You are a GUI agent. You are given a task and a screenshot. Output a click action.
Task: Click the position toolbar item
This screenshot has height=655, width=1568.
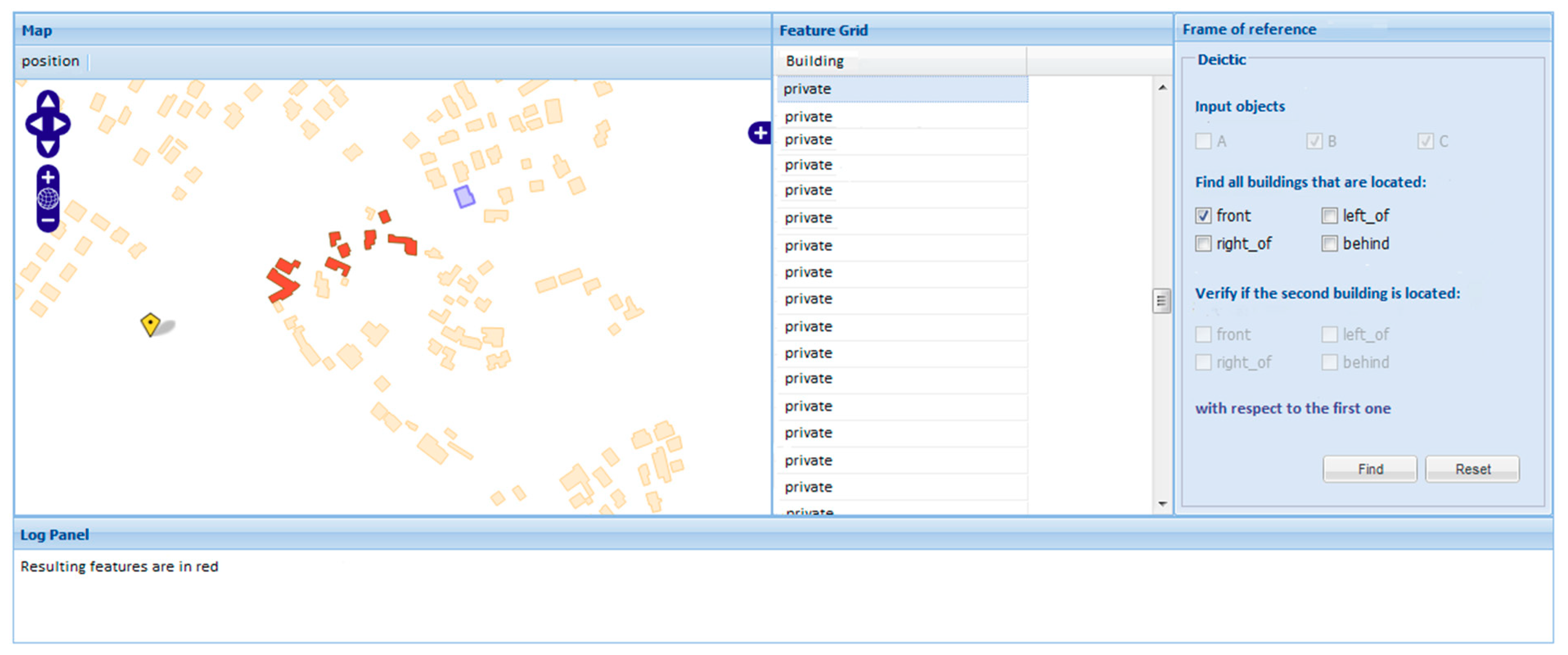(51, 61)
